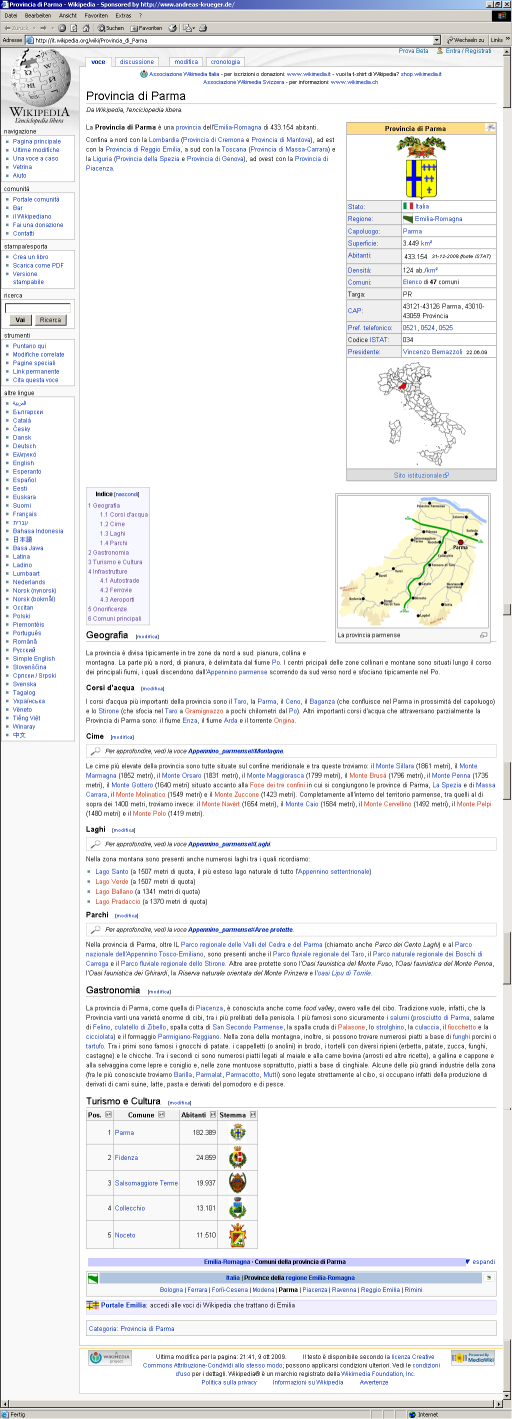Click 'Scarica come PDF' link
Image resolution: width=512 pixels, height=1419 pixels.
tap(39, 265)
